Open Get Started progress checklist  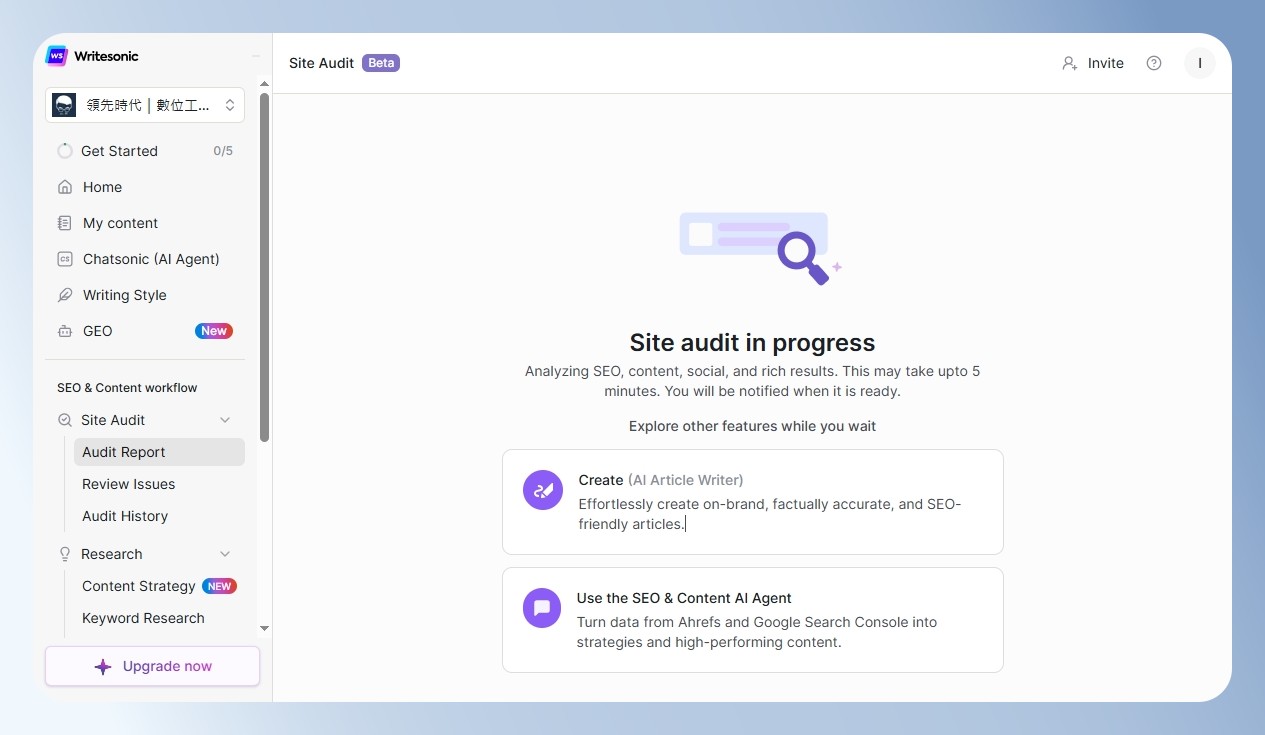pyautogui.click(x=145, y=151)
